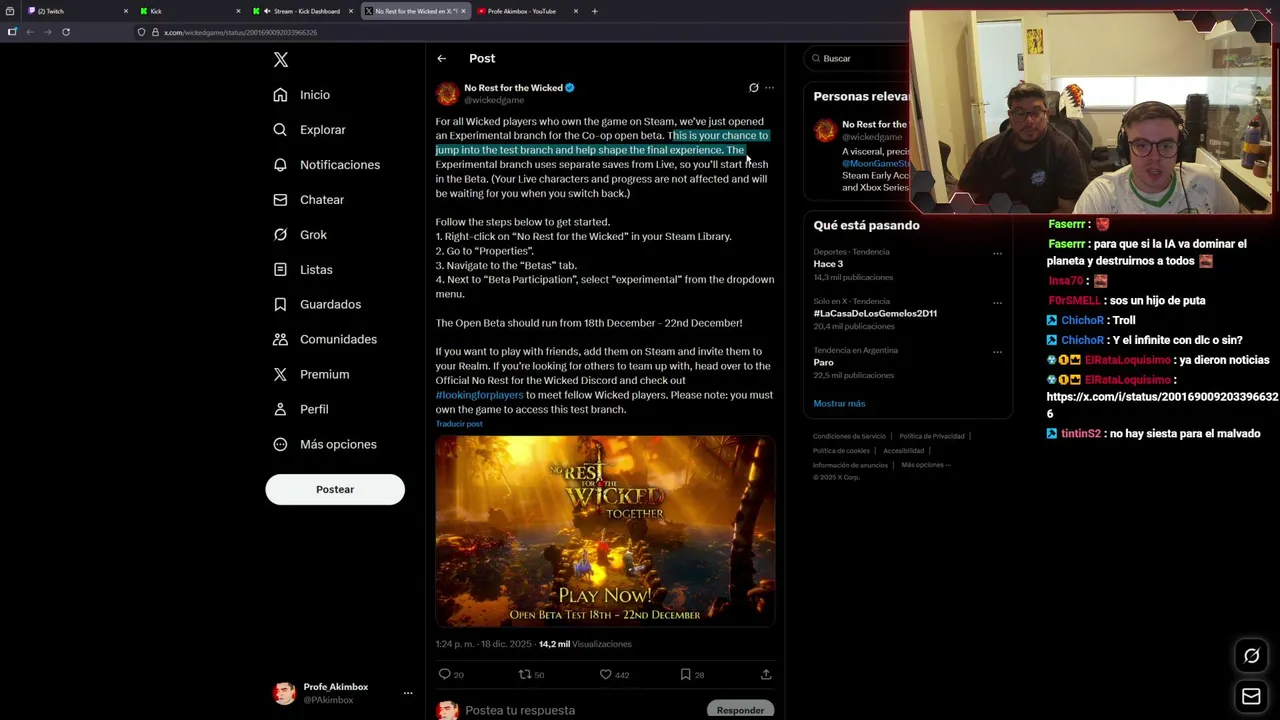Close the Twitch browser tab
This screenshot has width=1280, height=720.
click(x=126, y=11)
